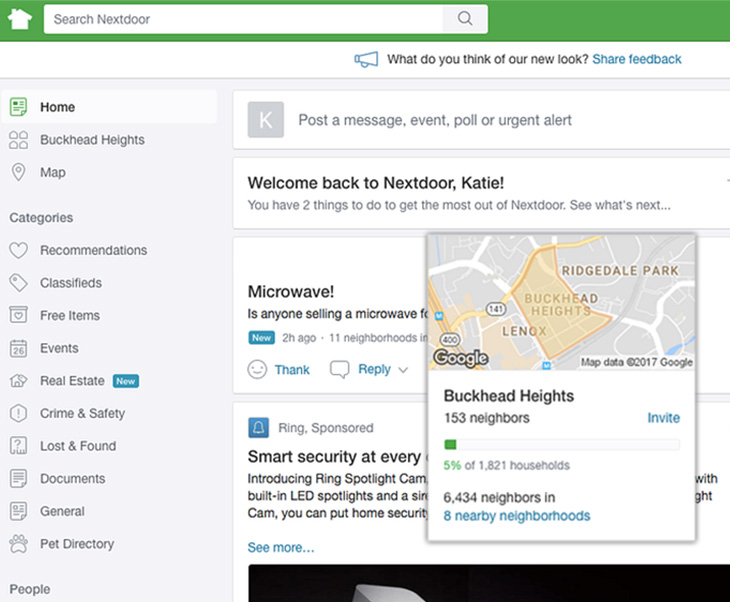Select Documents category
The width and height of the screenshot is (730, 602).
point(73,479)
